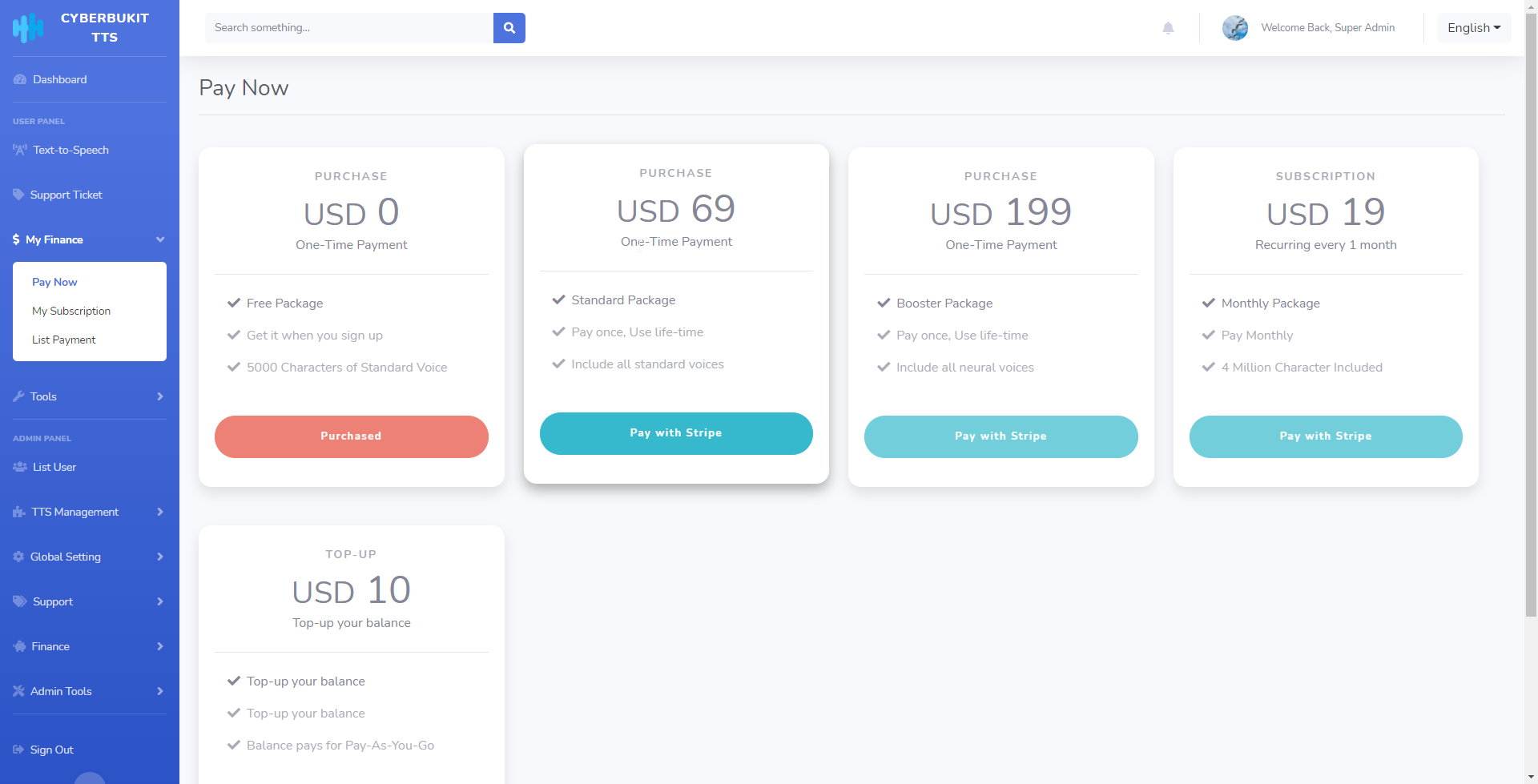Click the Text-to-Speech sidebar icon

tap(20, 150)
